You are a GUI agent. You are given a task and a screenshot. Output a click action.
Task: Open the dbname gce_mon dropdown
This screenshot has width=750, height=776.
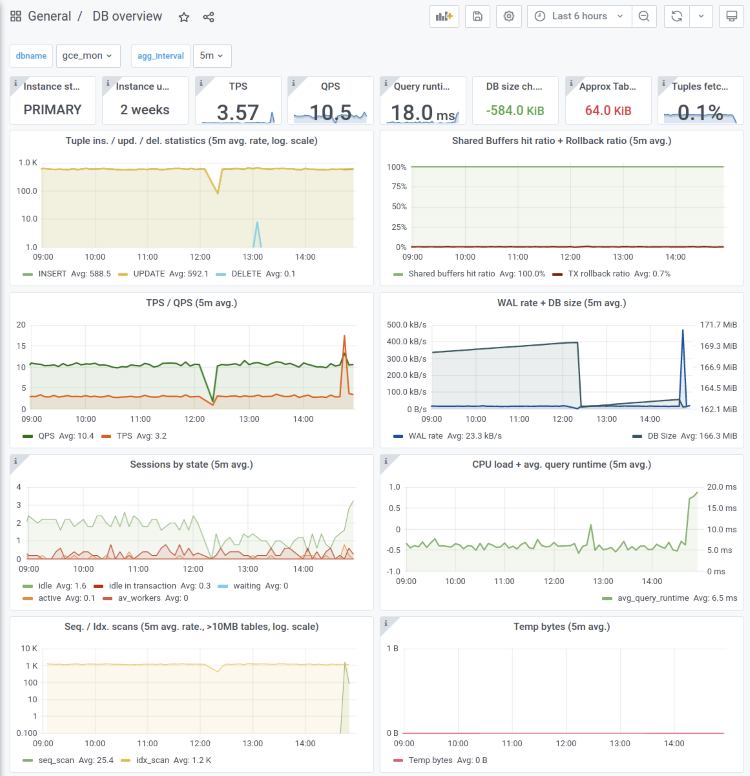click(x=87, y=56)
